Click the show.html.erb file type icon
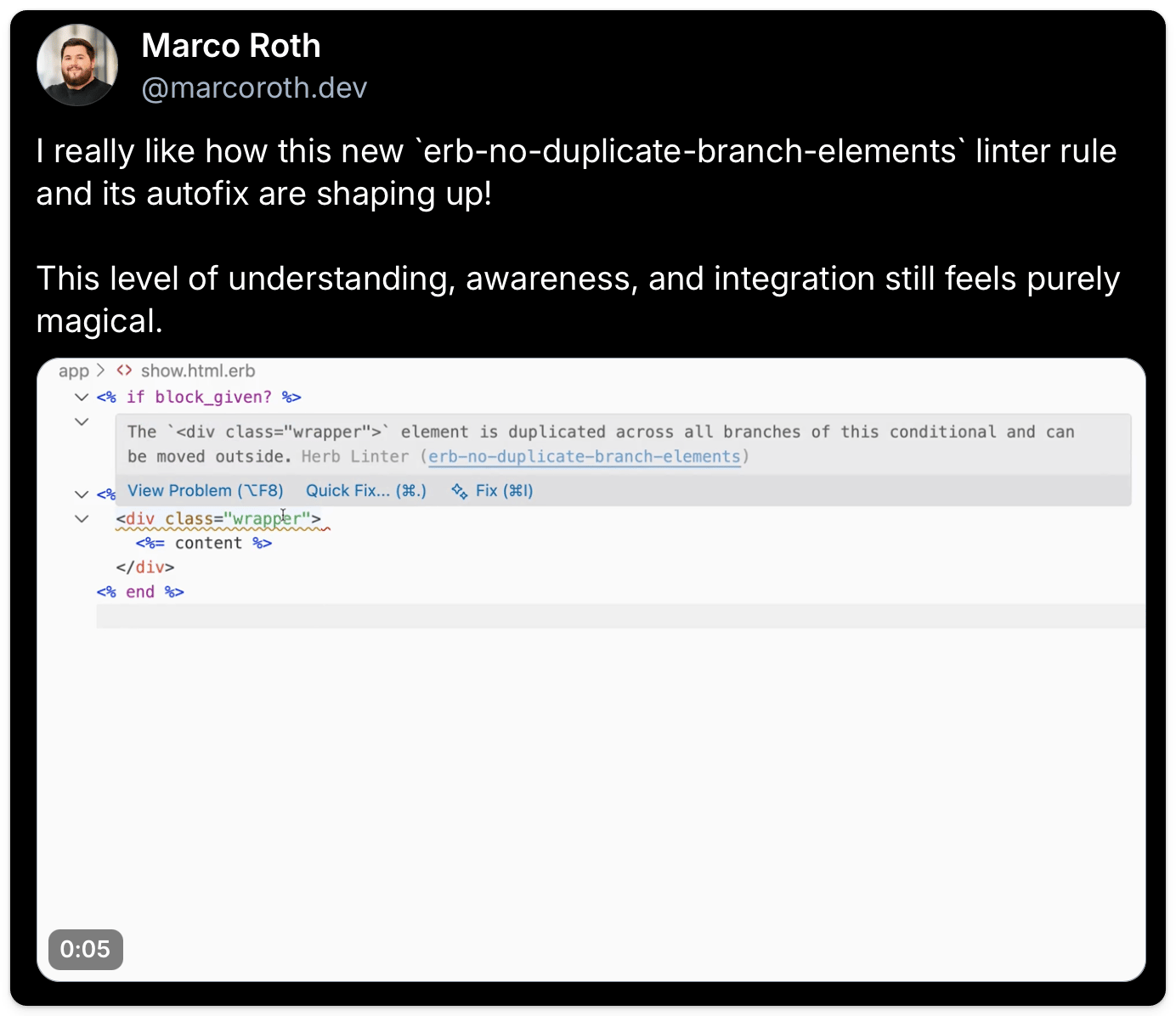The height and width of the screenshot is (1016, 1176). (125, 370)
